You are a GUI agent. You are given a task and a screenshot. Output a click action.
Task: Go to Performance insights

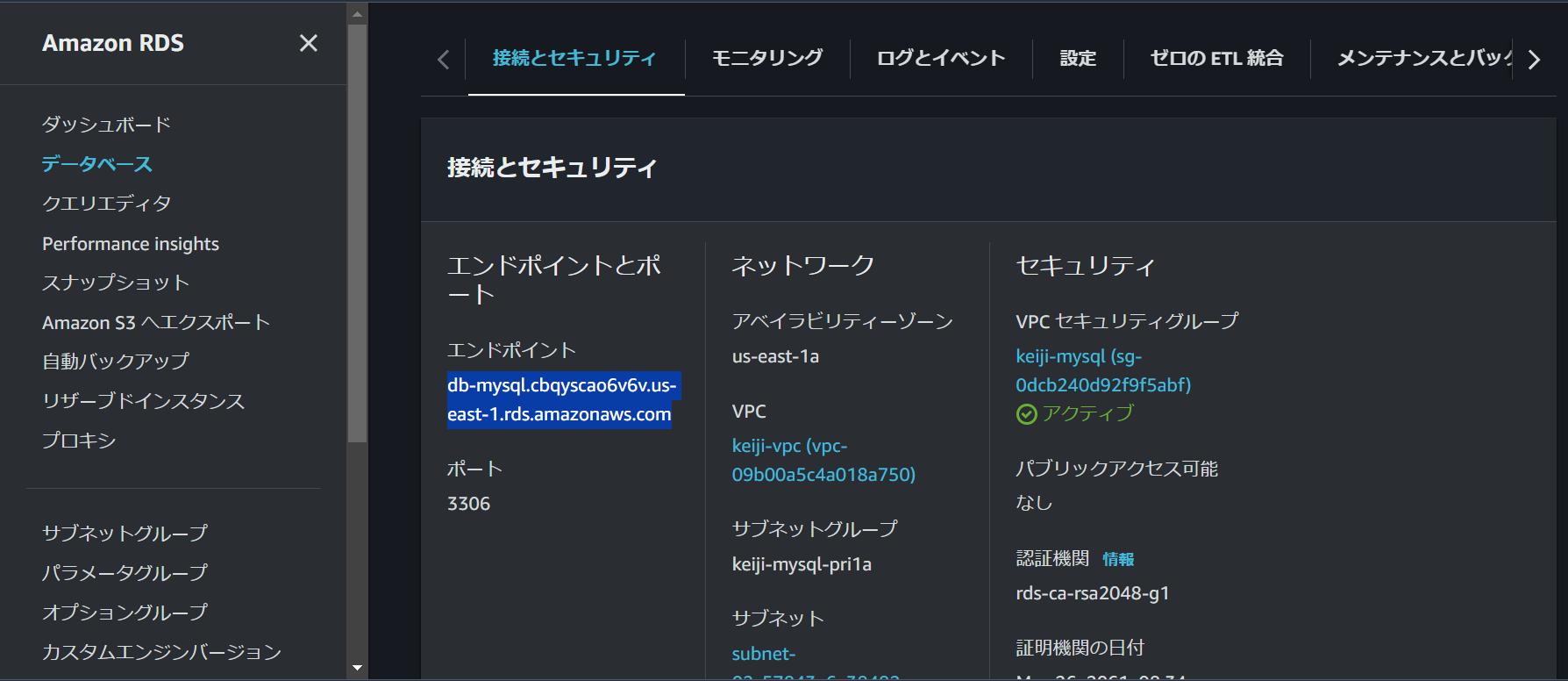click(131, 244)
